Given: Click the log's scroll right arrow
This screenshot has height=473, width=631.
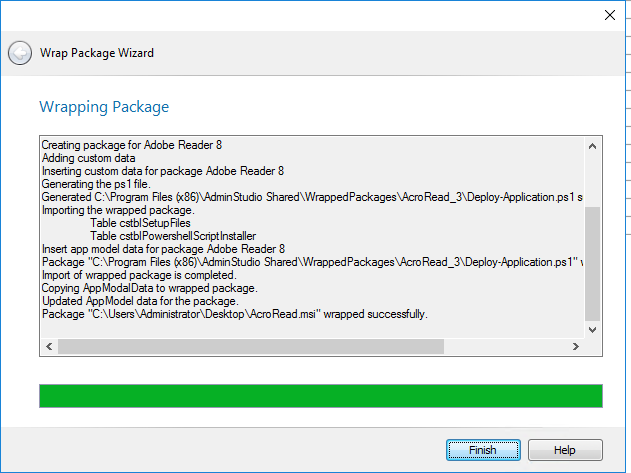Looking at the screenshot, I should click(x=575, y=346).
